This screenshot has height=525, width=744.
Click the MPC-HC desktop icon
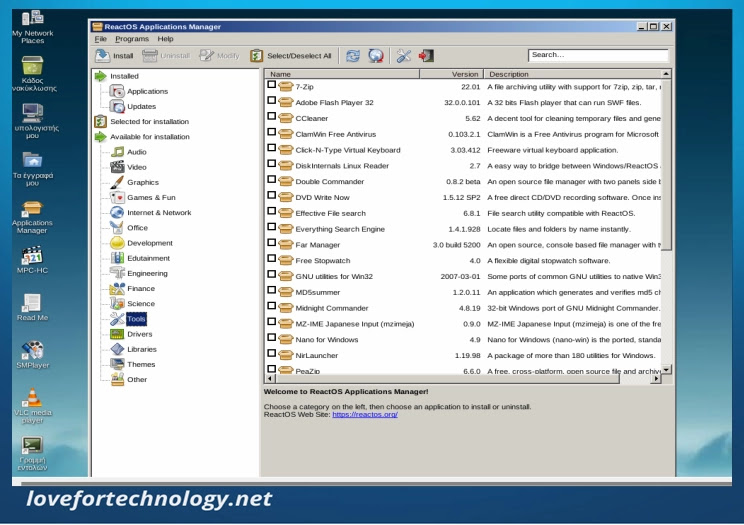click(x=32, y=260)
